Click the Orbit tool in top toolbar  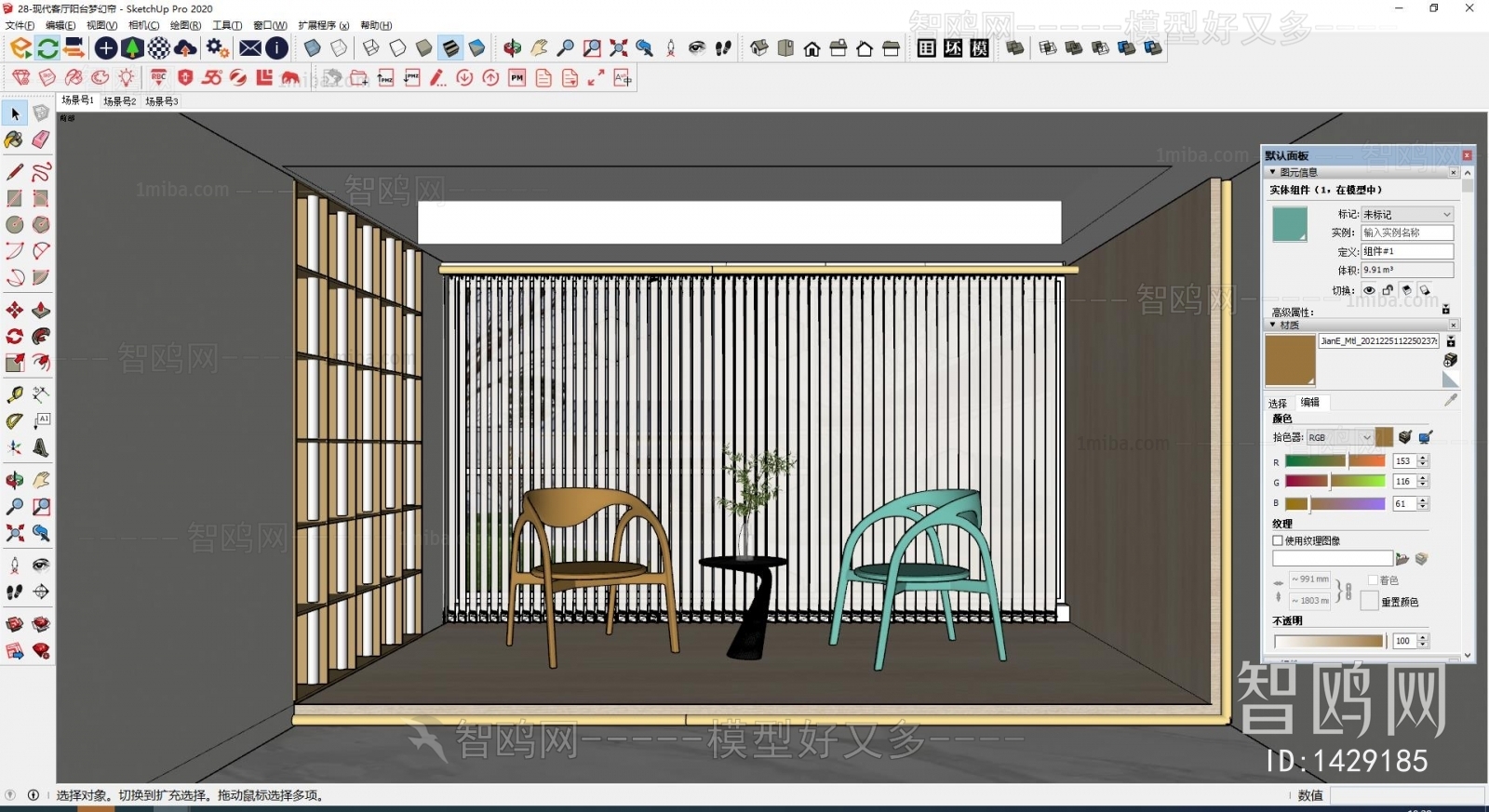[x=513, y=47]
